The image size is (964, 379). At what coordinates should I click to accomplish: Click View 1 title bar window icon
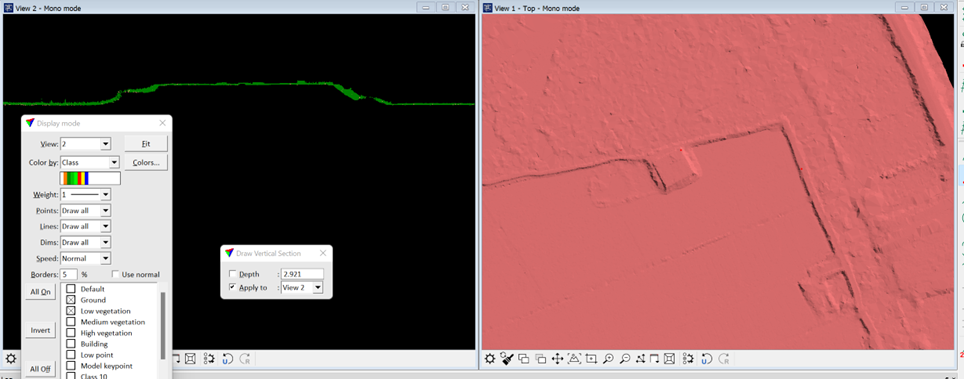(x=488, y=7)
